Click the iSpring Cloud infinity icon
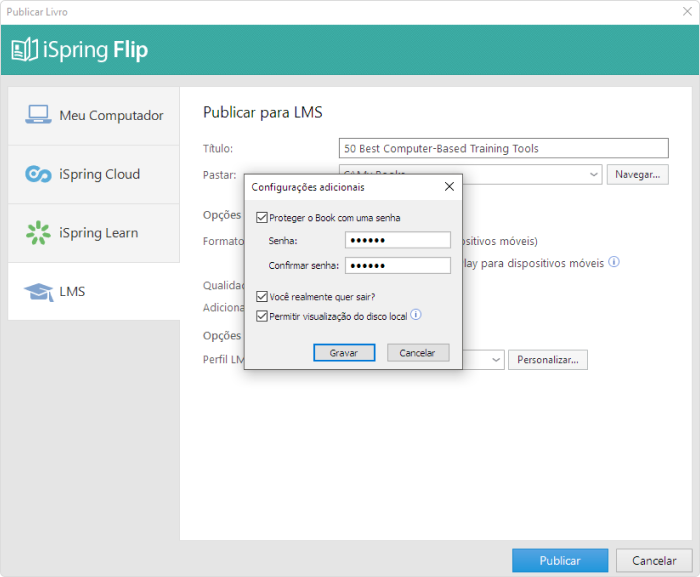This screenshot has height=577, width=700. [x=38, y=174]
